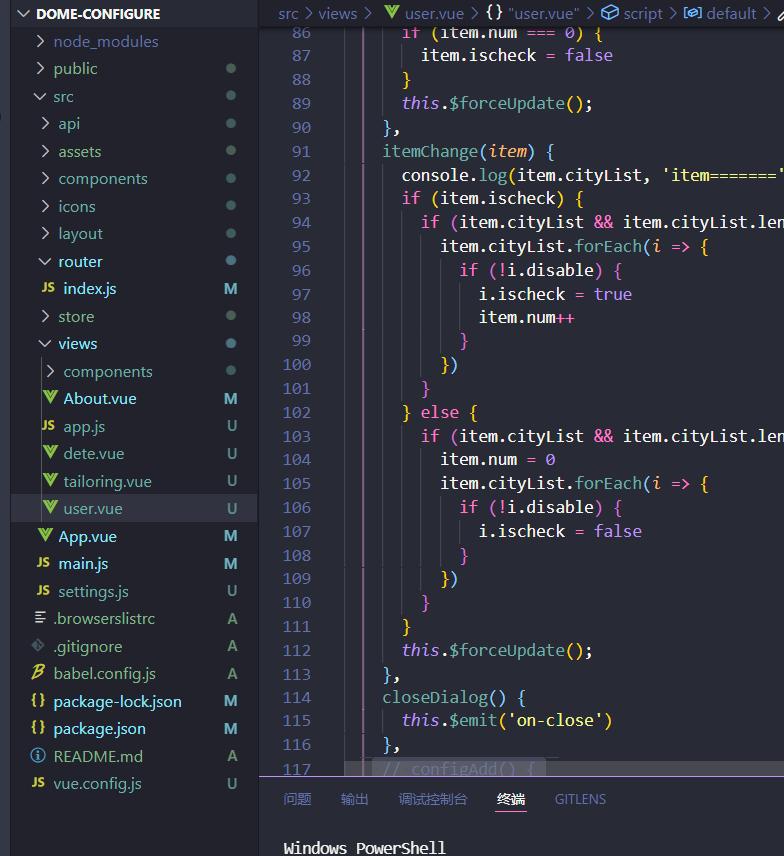The width and height of the screenshot is (784, 856).
Task: Expand the api folder chevron
Action: pyautogui.click(x=45, y=124)
